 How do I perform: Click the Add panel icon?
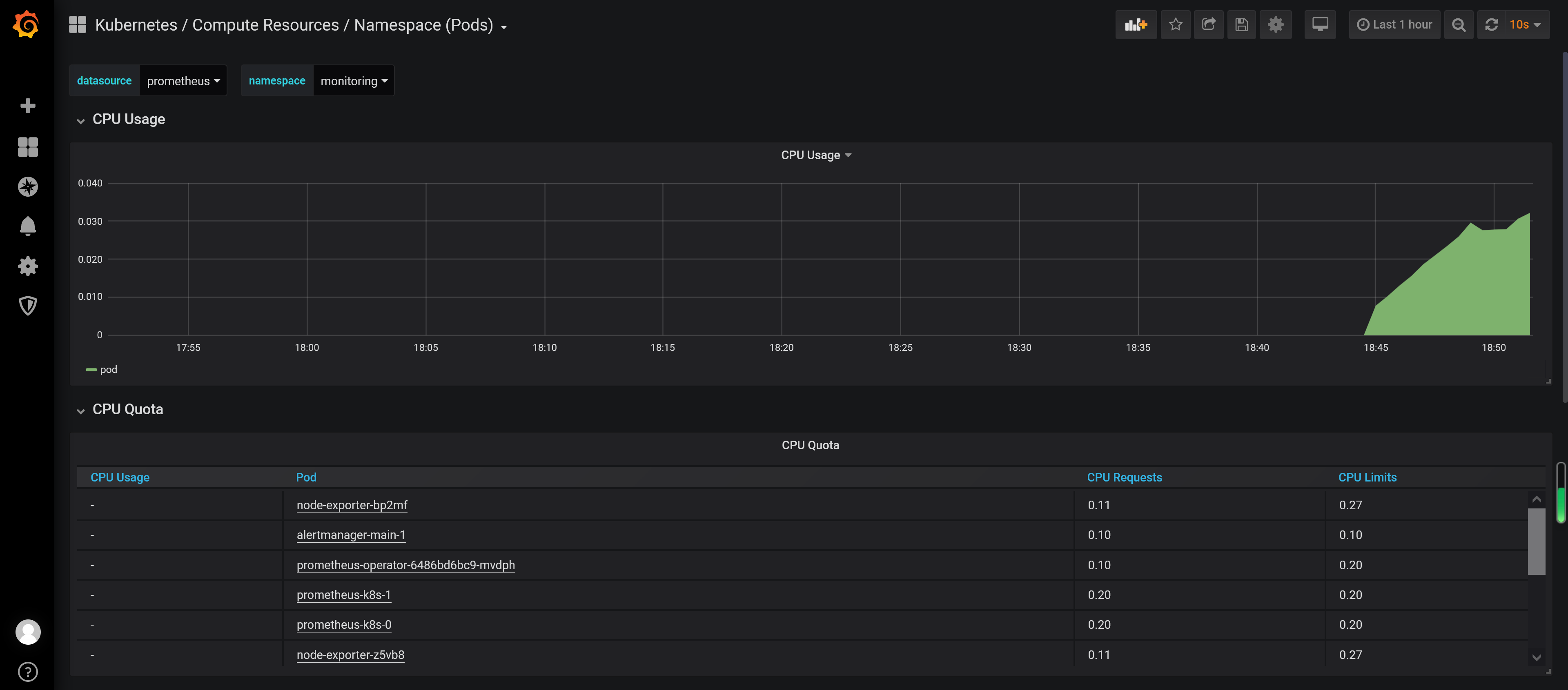1135,25
